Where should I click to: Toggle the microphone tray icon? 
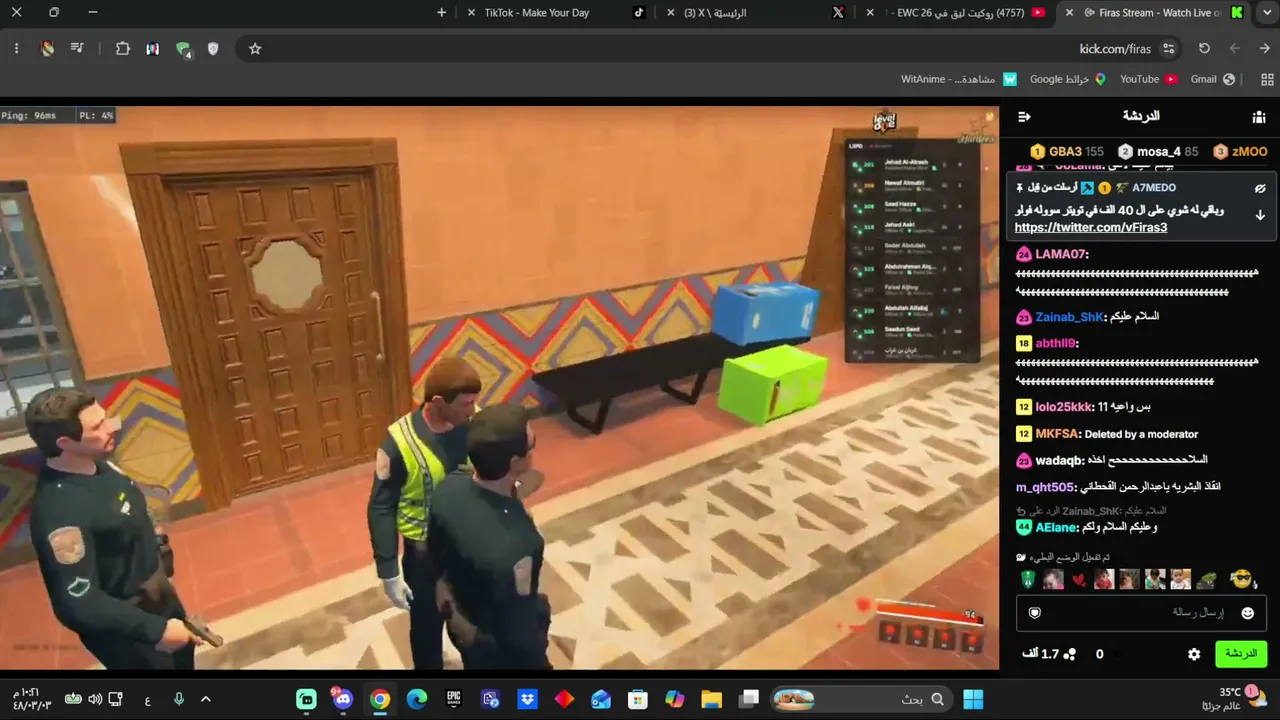179,699
